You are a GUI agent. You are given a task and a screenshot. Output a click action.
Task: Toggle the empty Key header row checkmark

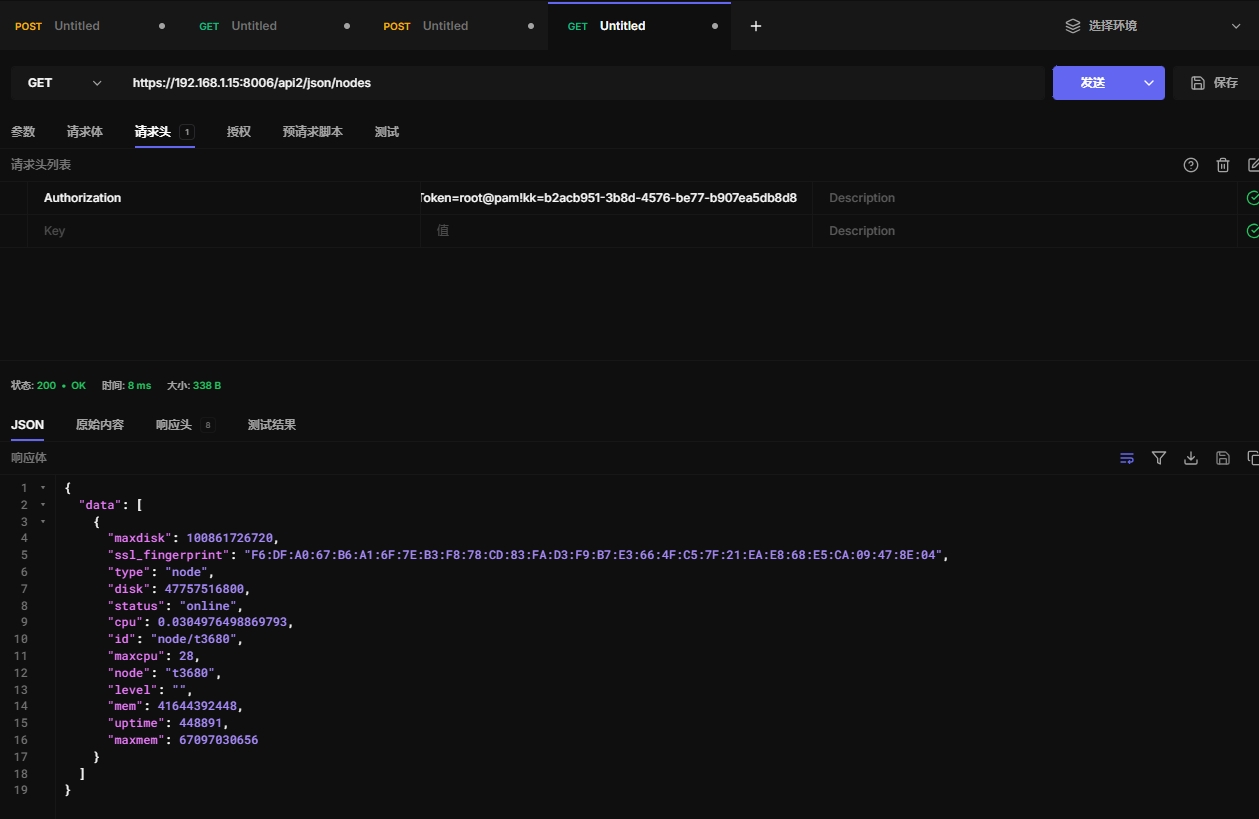[x=1252, y=231]
